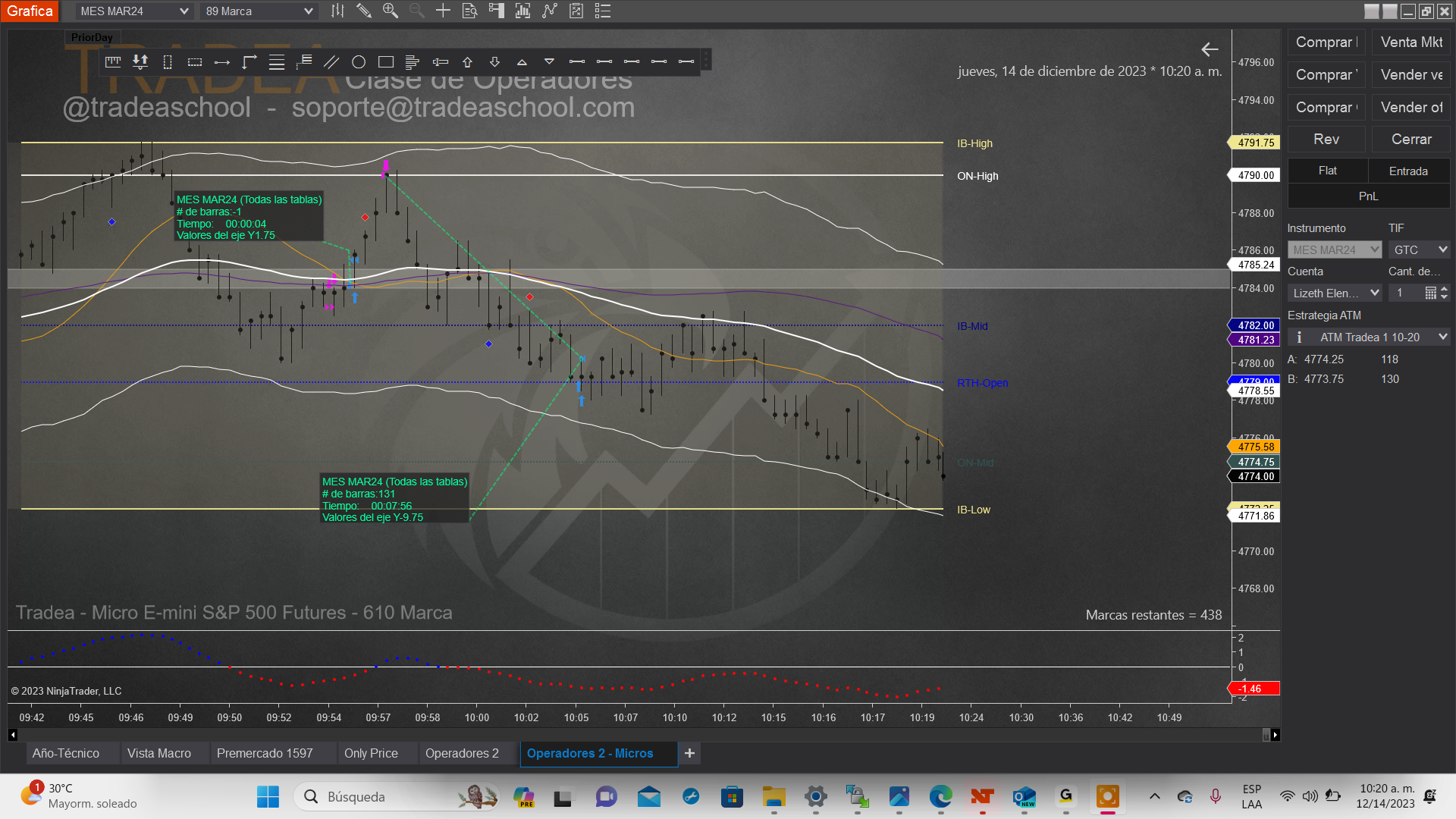Click the Rev reverse button
This screenshot has height=819, width=1456.
1326,140
